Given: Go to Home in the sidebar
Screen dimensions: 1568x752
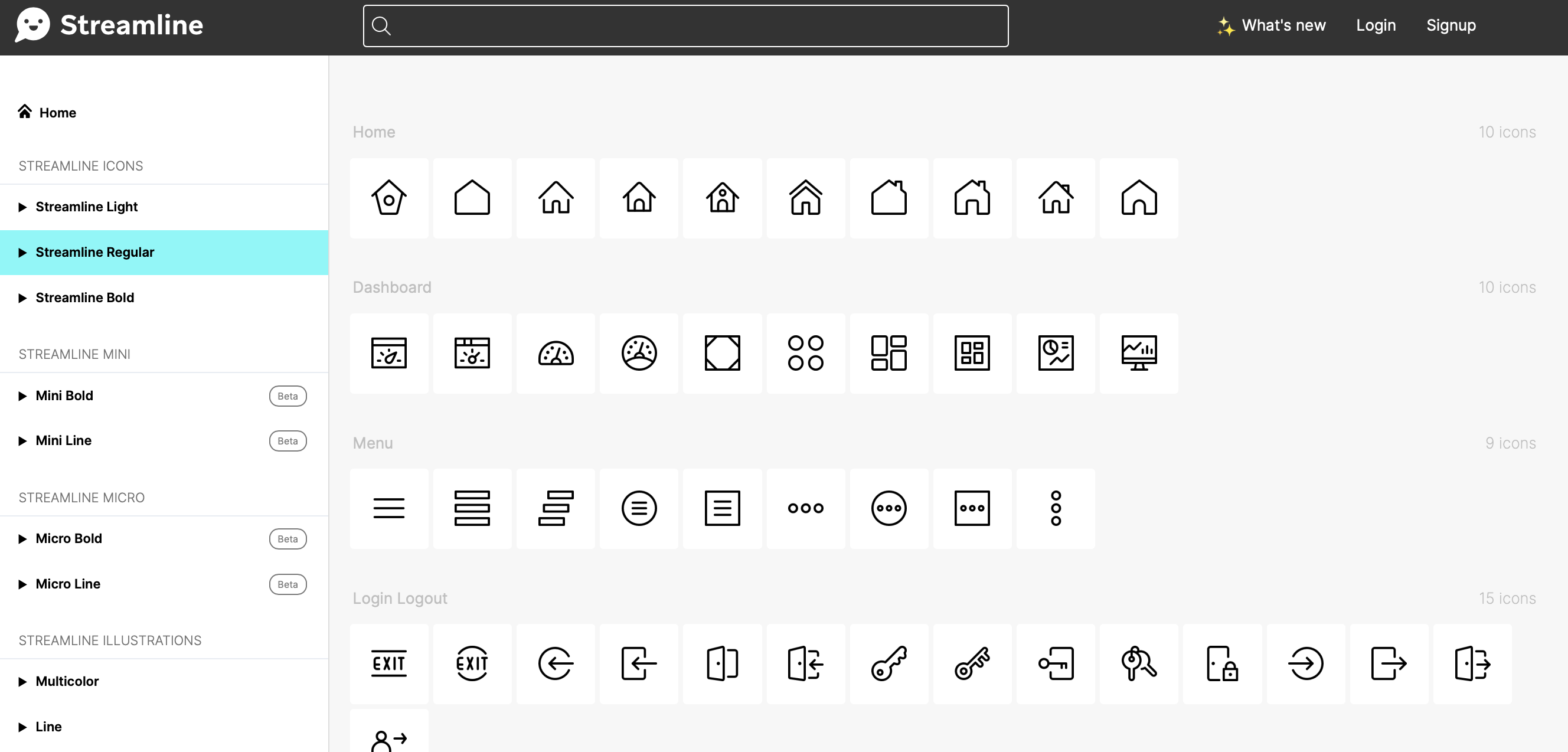Looking at the screenshot, I should pyautogui.click(x=47, y=113).
